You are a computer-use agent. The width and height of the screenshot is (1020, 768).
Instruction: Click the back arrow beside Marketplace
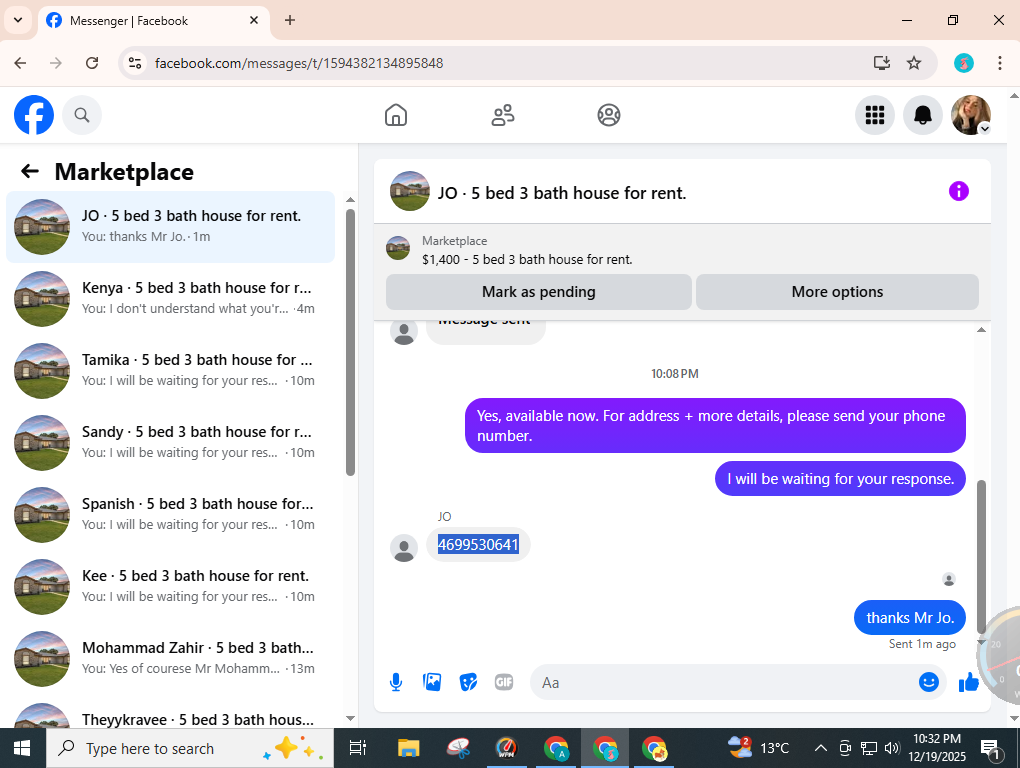(30, 172)
